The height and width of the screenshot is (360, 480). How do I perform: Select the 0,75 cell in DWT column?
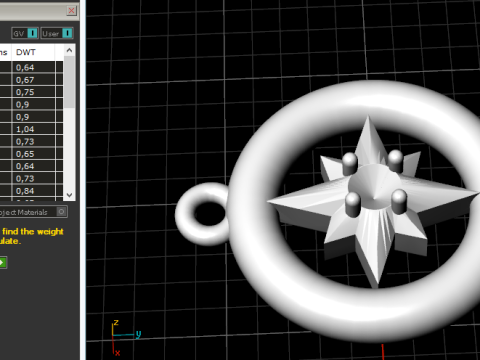pos(33,92)
